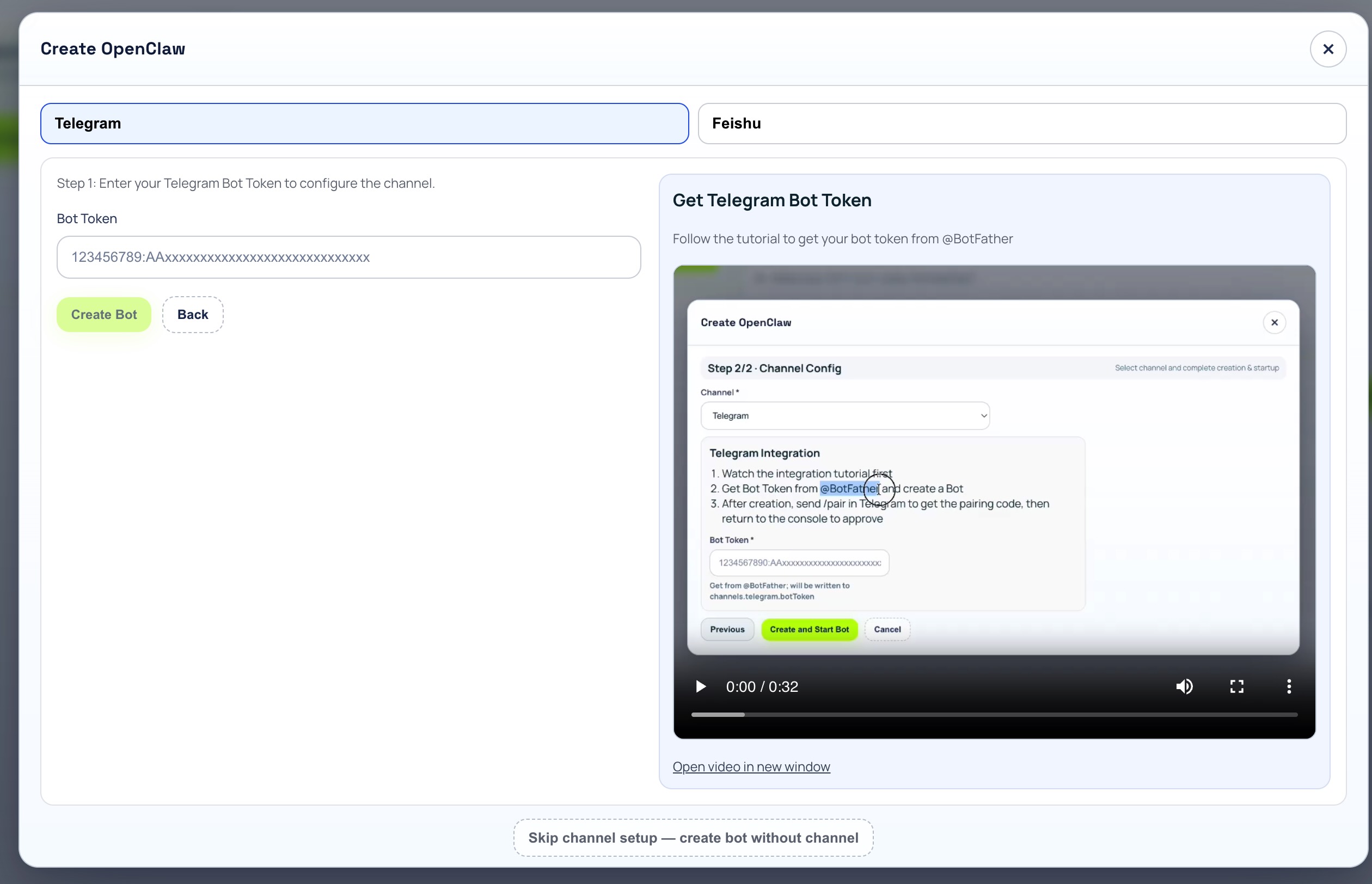Play the Telegram bot token tutorial video

(x=700, y=686)
